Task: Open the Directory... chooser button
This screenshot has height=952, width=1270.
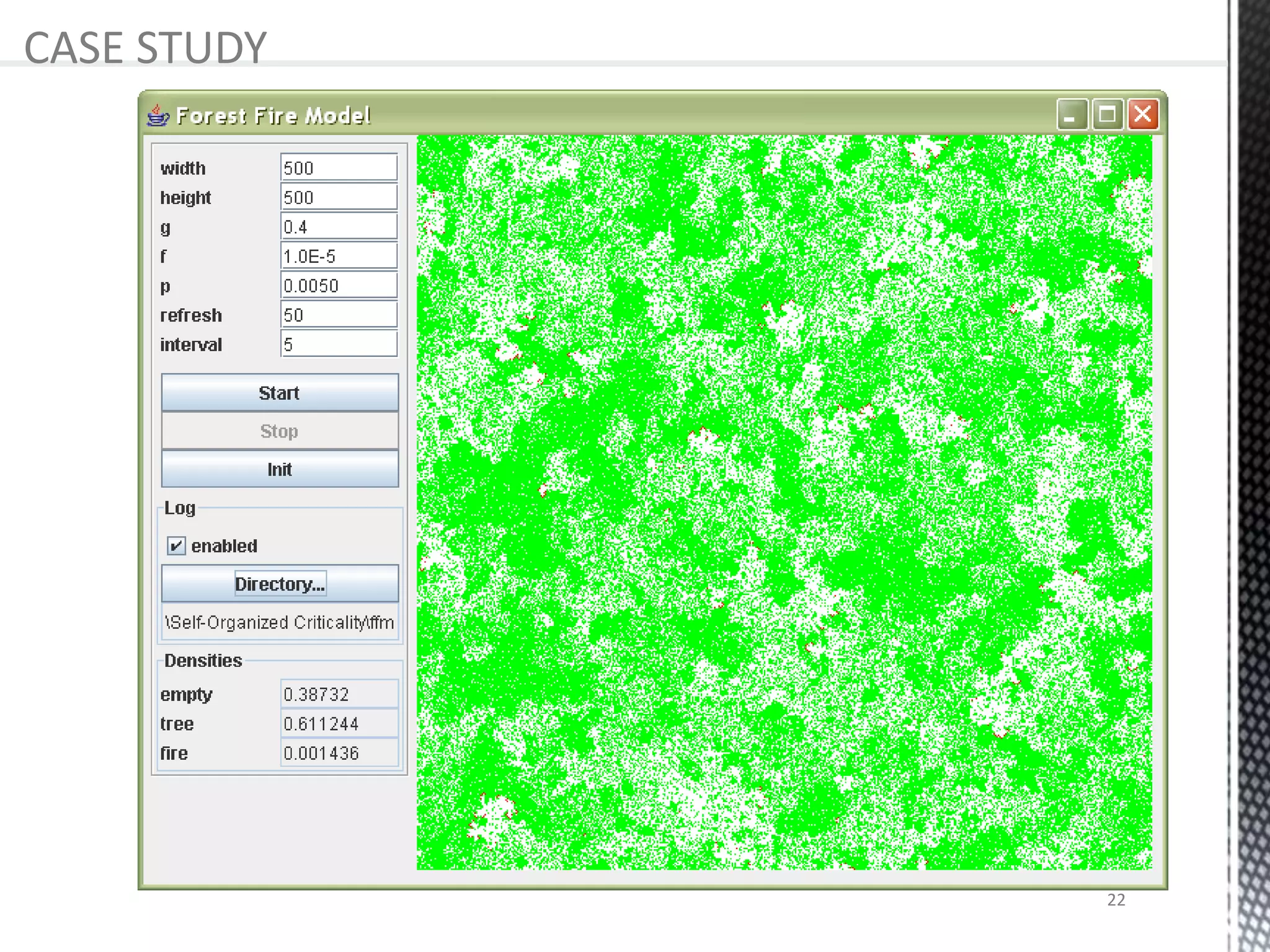Action: tap(280, 584)
